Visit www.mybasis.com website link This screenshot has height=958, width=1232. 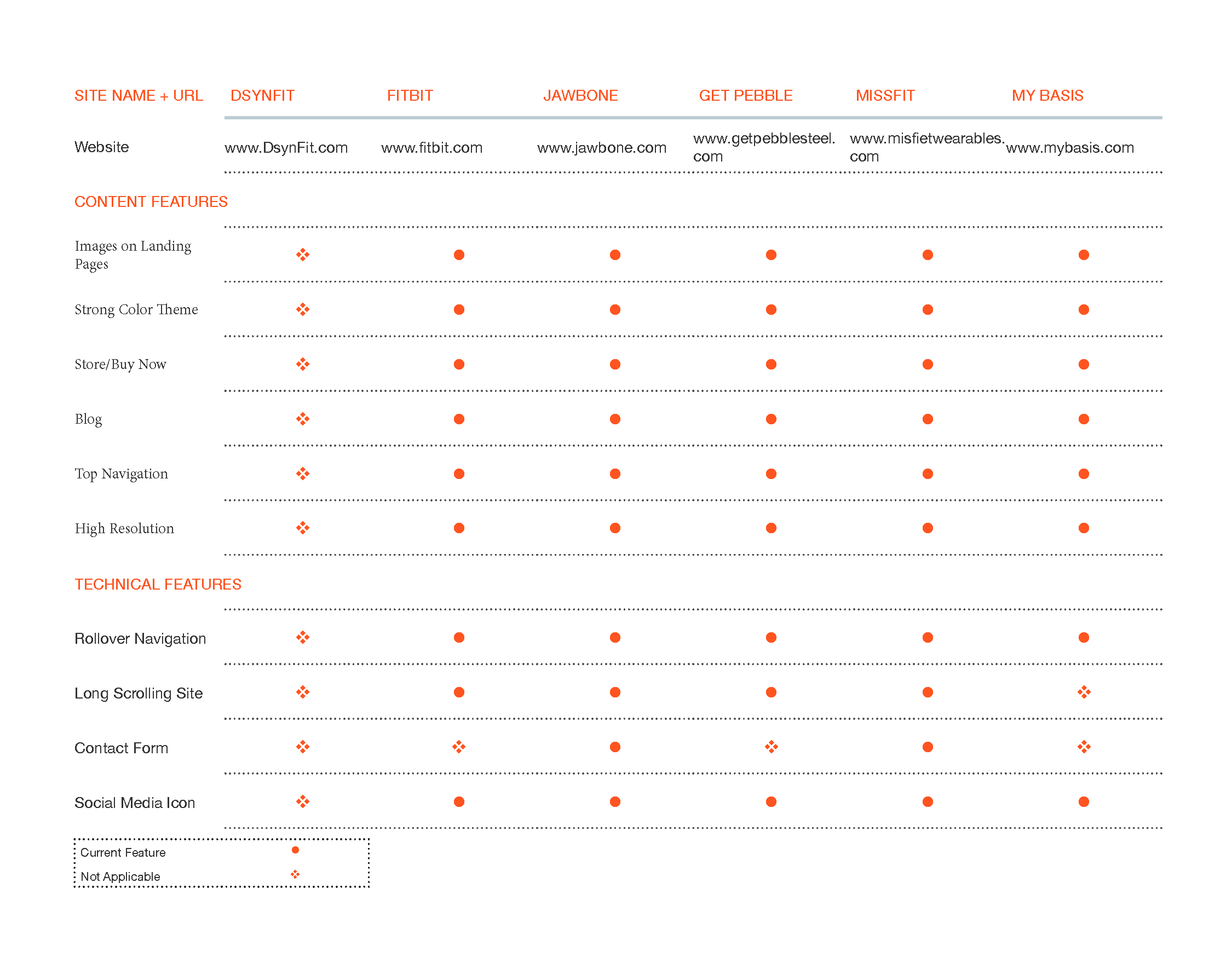tap(1069, 148)
